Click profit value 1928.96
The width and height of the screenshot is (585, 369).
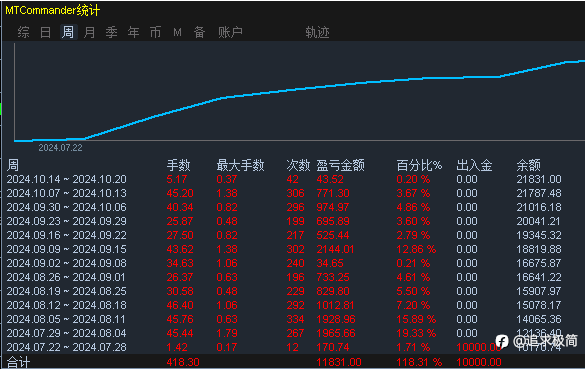tap(336, 319)
